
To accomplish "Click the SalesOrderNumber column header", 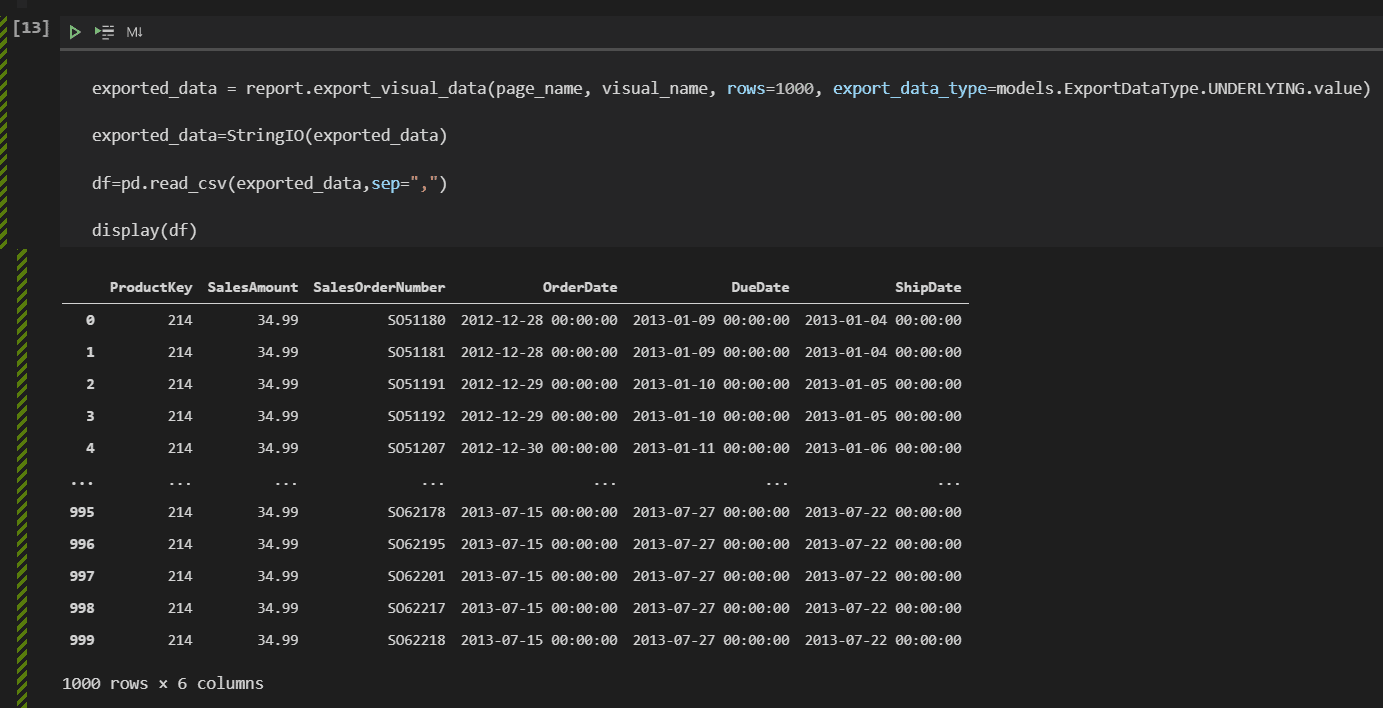I will (379, 287).
